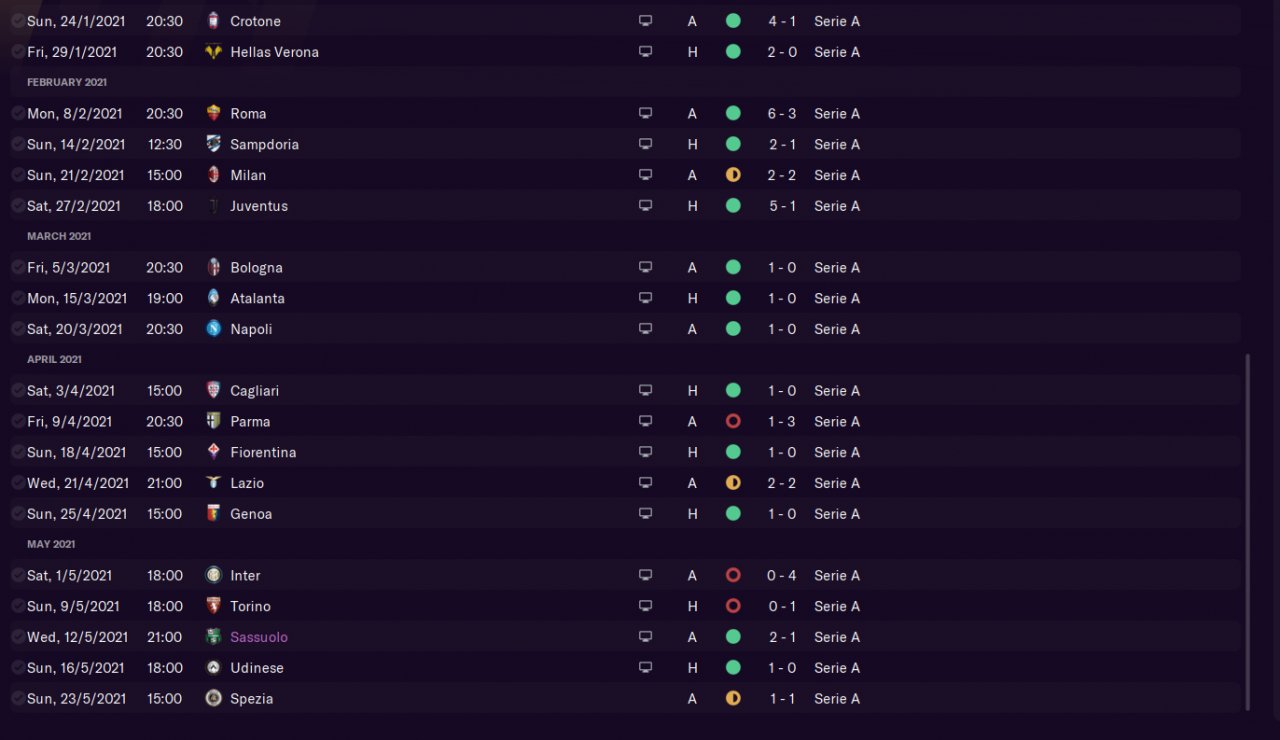Click the green win indicator for Atalanta match
This screenshot has width=1280, height=740.
pyautogui.click(x=733, y=298)
